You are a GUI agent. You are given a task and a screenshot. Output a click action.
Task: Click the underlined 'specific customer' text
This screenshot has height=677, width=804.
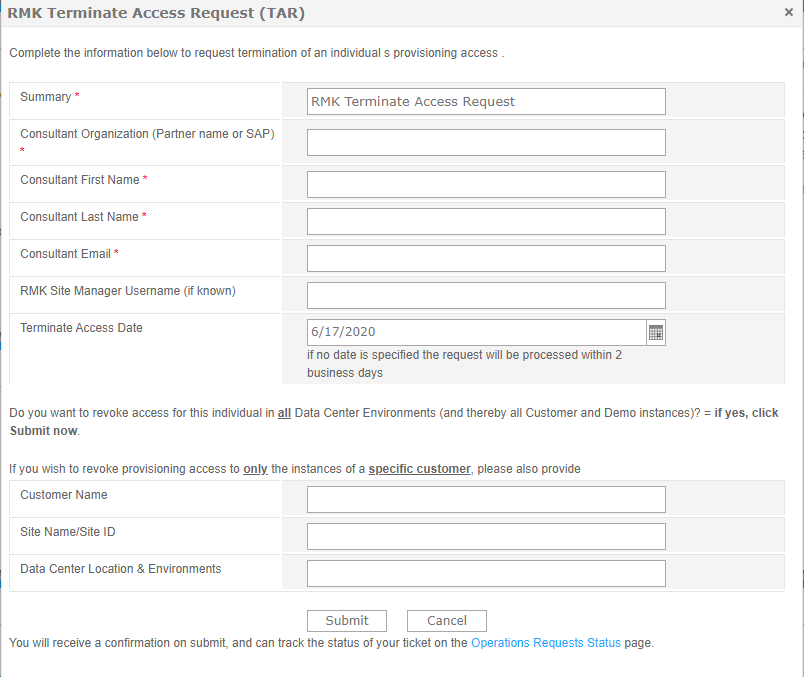click(x=419, y=469)
